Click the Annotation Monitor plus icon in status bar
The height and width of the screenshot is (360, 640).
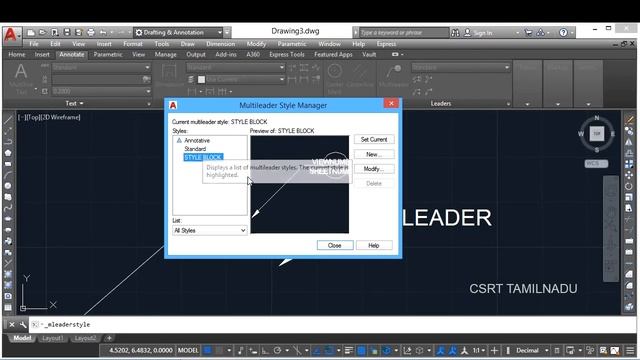pos(494,350)
